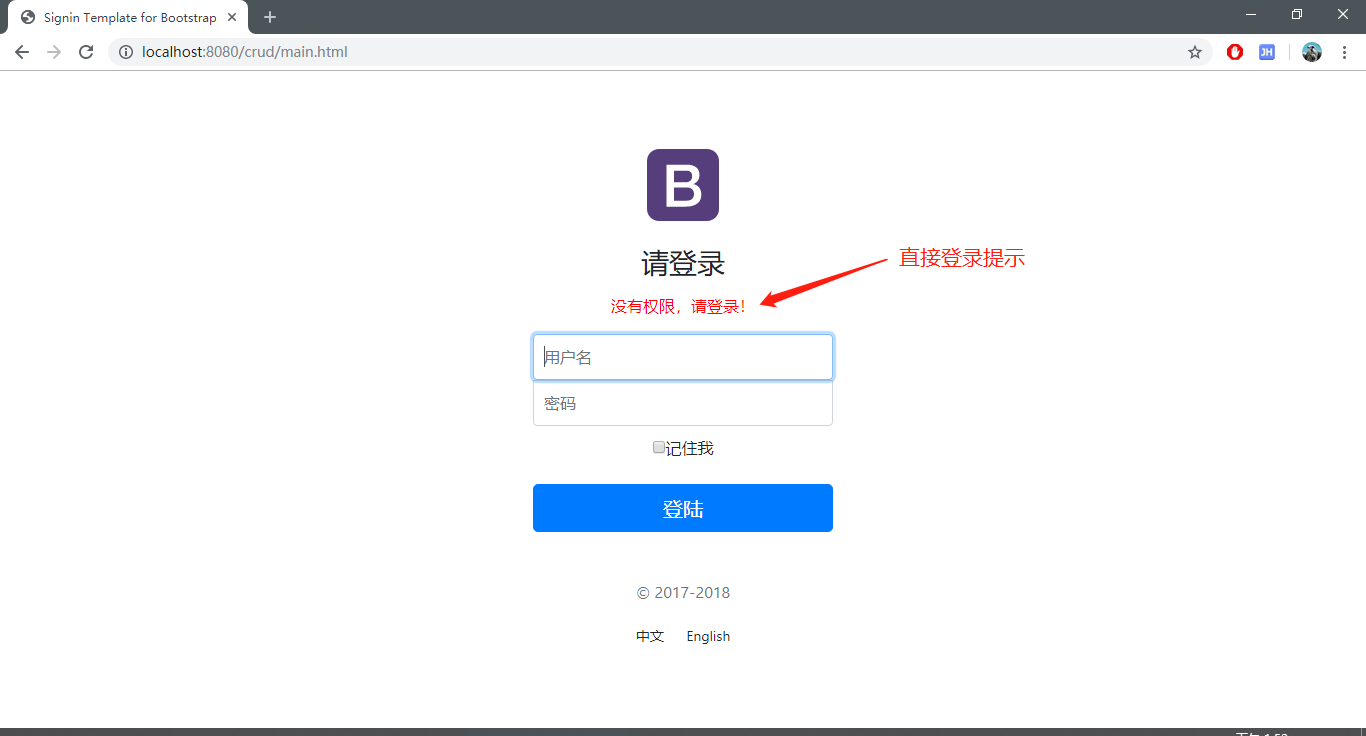Image resolution: width=1366 pixels, height=736 pixels.
Task: Check the 记住我 remember-me checkbox
Action: [x=658, y=447]
